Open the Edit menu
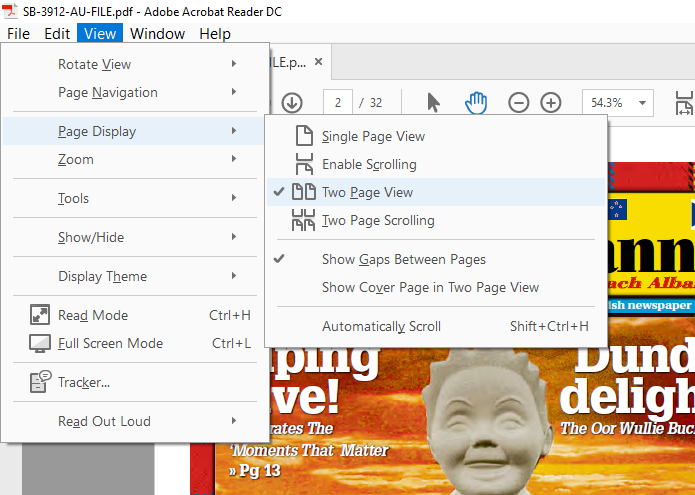Viewport: 695px width, 495px height. (57, 33)
